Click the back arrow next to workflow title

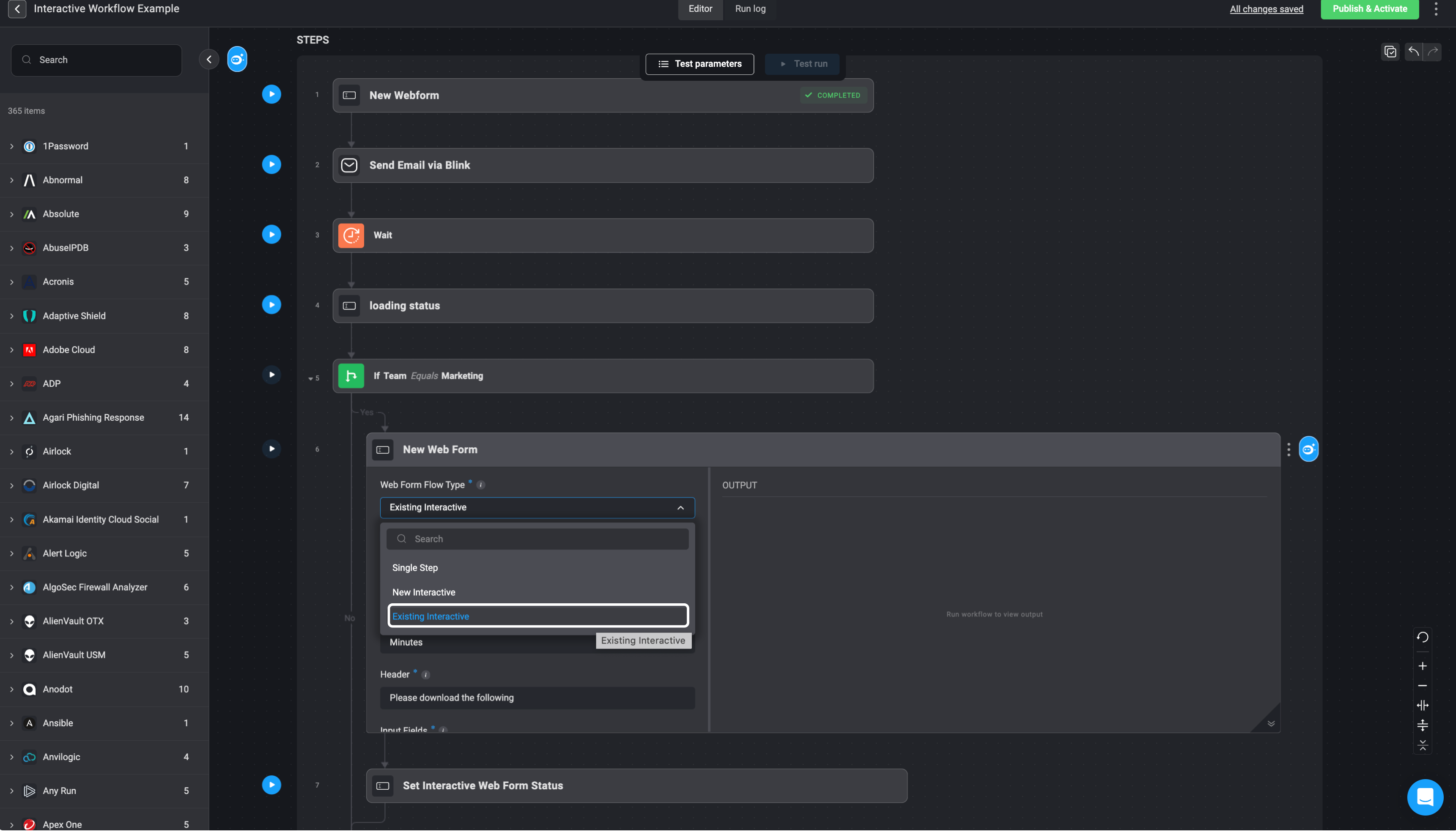[17, 9]
